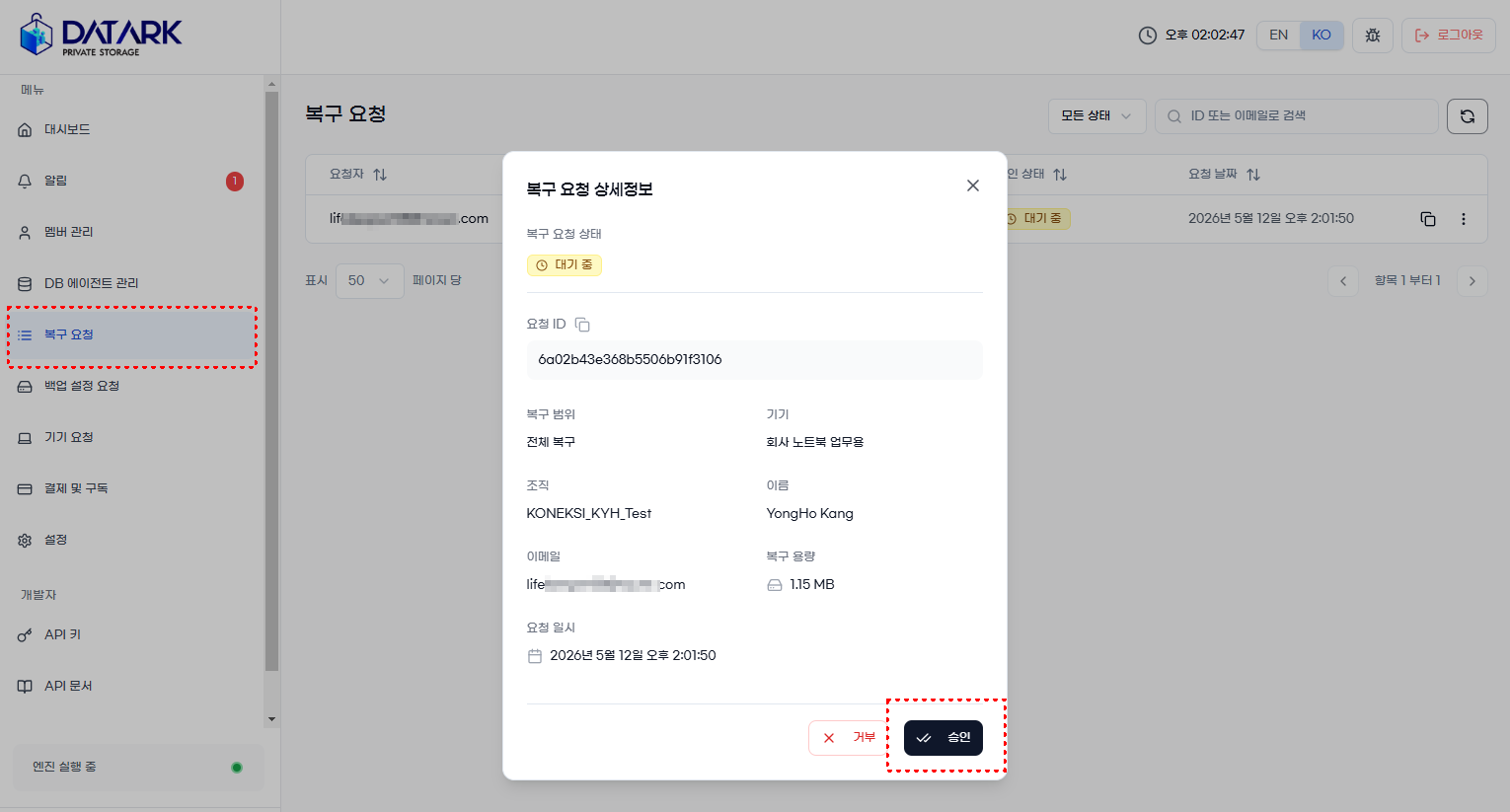The width and height of the screenshot is (1510, 812).
Task: Click the key icon beside API 키
Action: (x=25, y=635)
